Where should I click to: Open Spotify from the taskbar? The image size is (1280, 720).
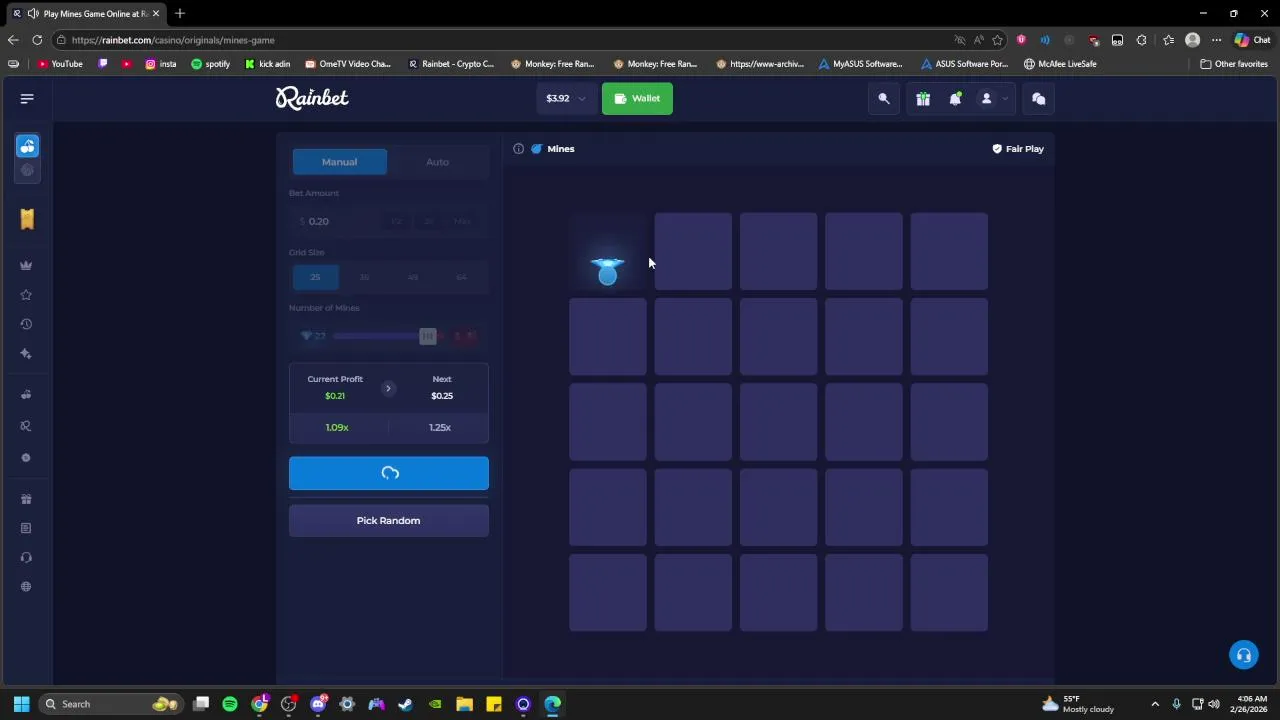230,704
